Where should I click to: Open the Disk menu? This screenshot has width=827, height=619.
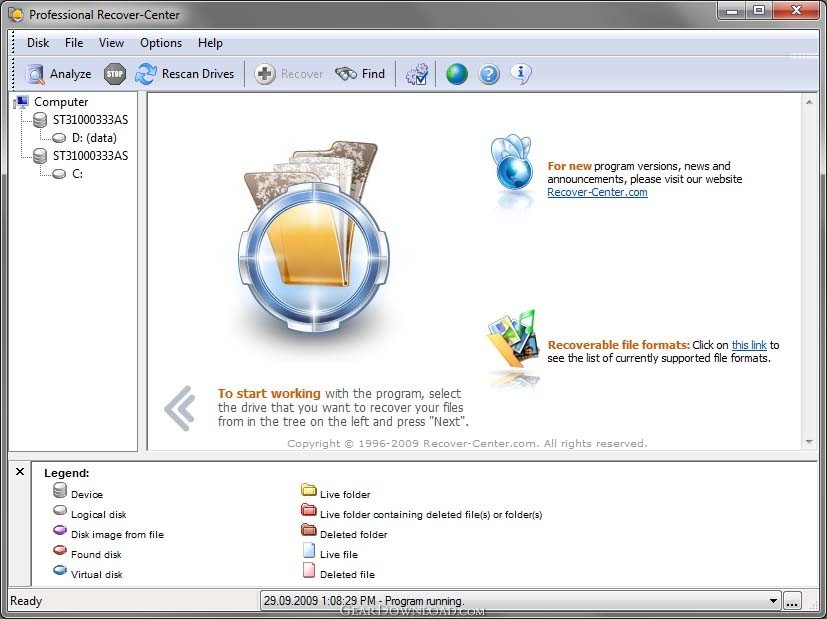click(38, 43)
